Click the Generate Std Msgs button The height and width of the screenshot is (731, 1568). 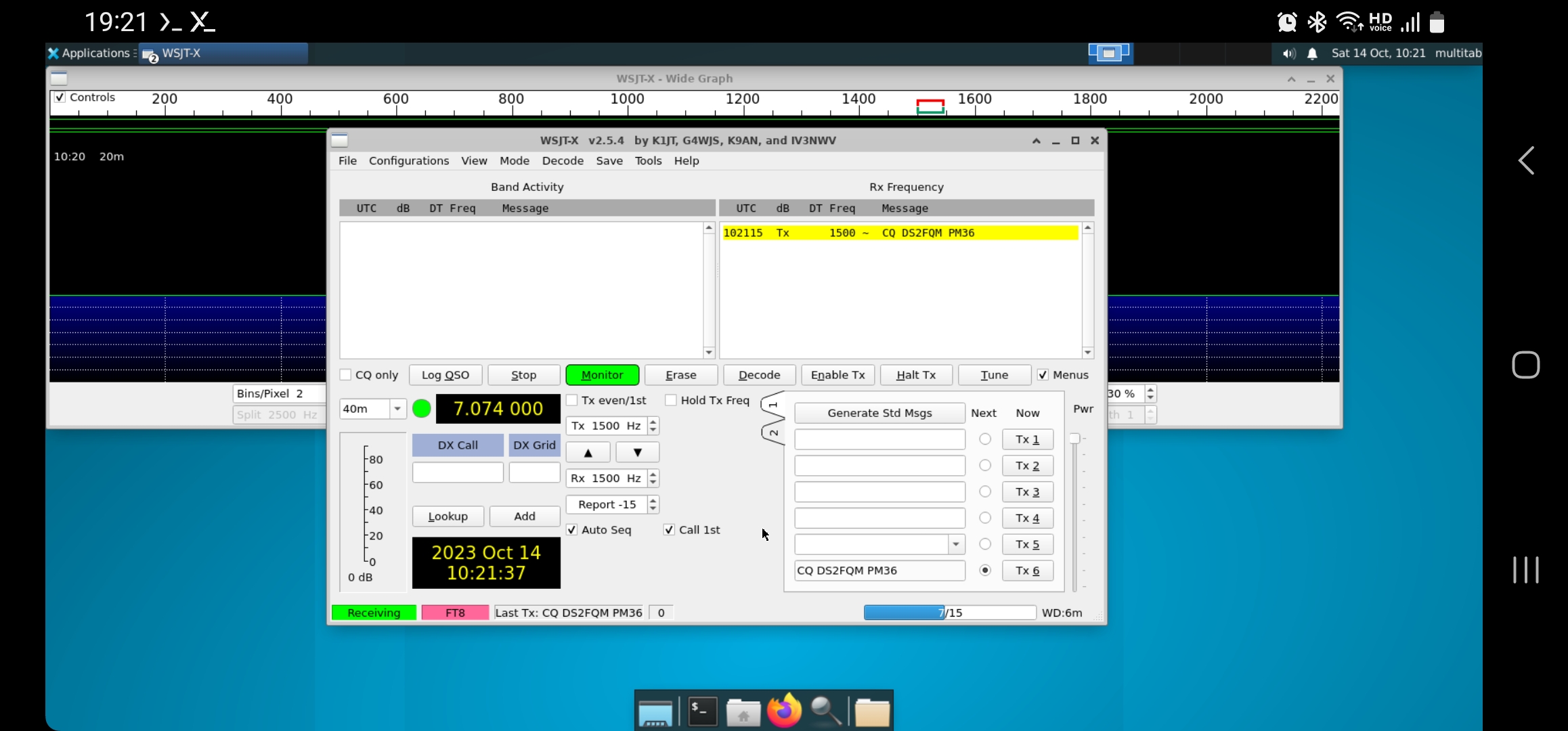coord(879,413)
